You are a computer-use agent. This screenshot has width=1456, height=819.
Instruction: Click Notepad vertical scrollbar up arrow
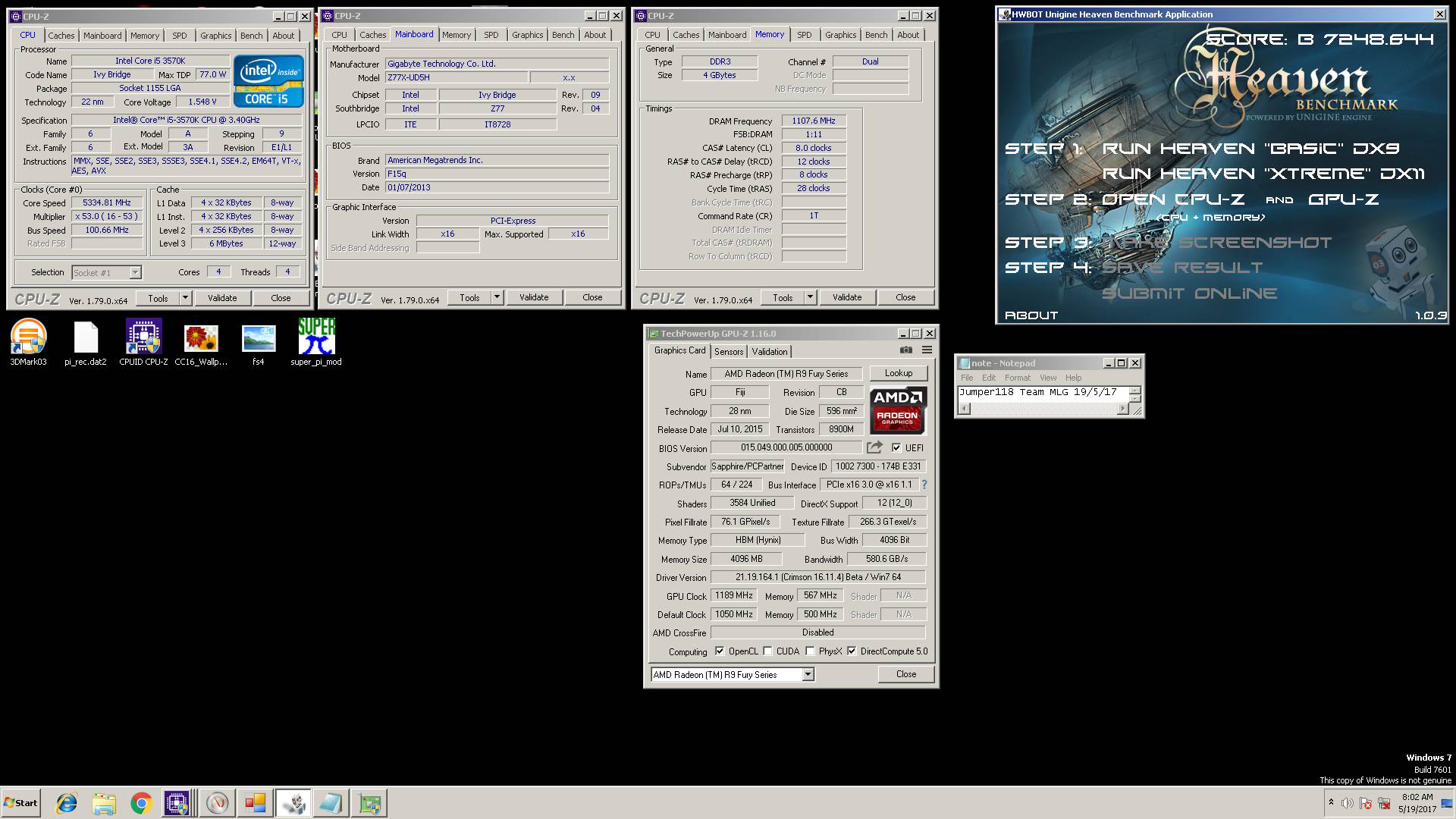(x=1134, y=390)
